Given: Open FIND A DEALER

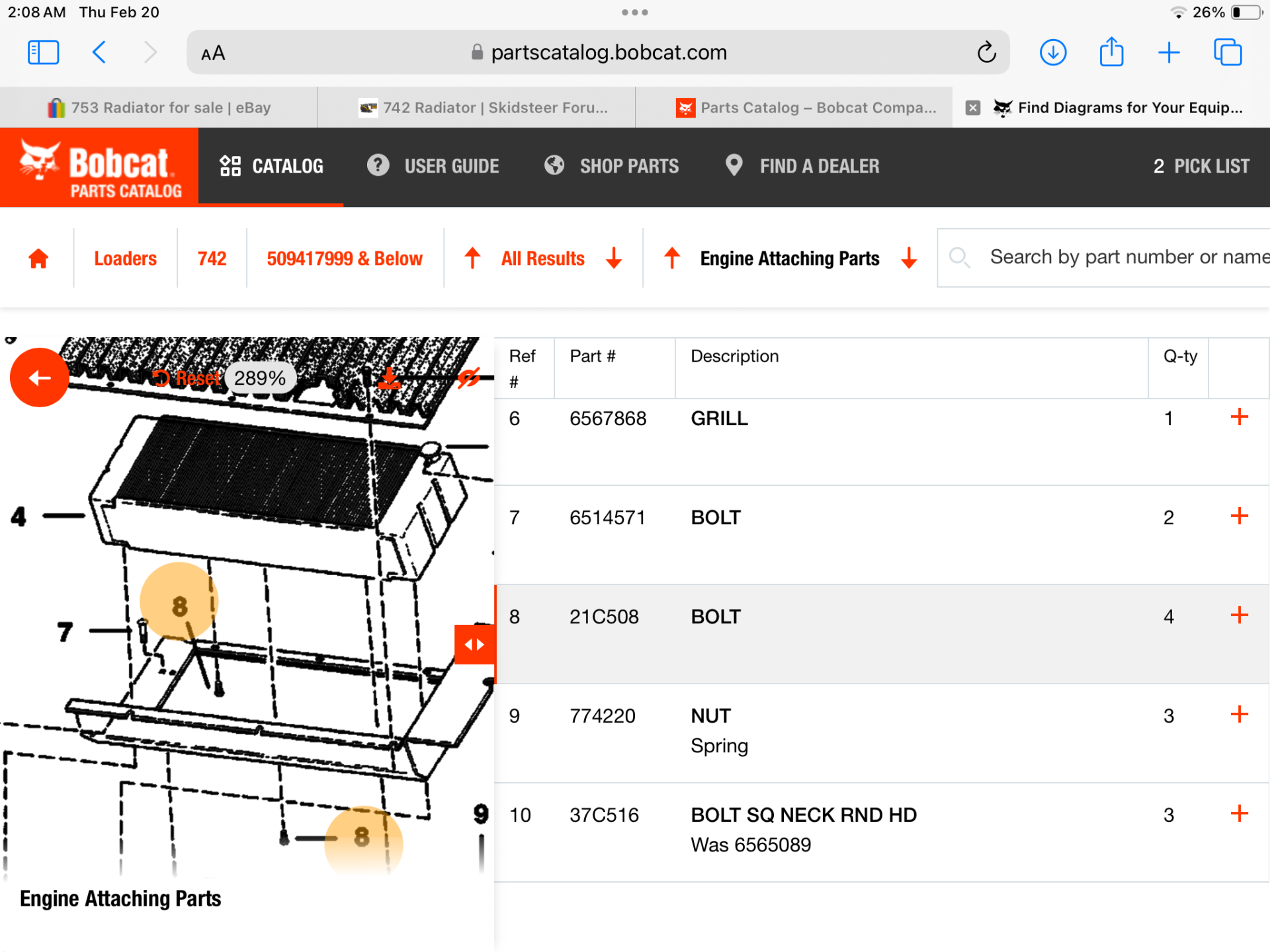Looking at the screenshot, I should 802,166.
